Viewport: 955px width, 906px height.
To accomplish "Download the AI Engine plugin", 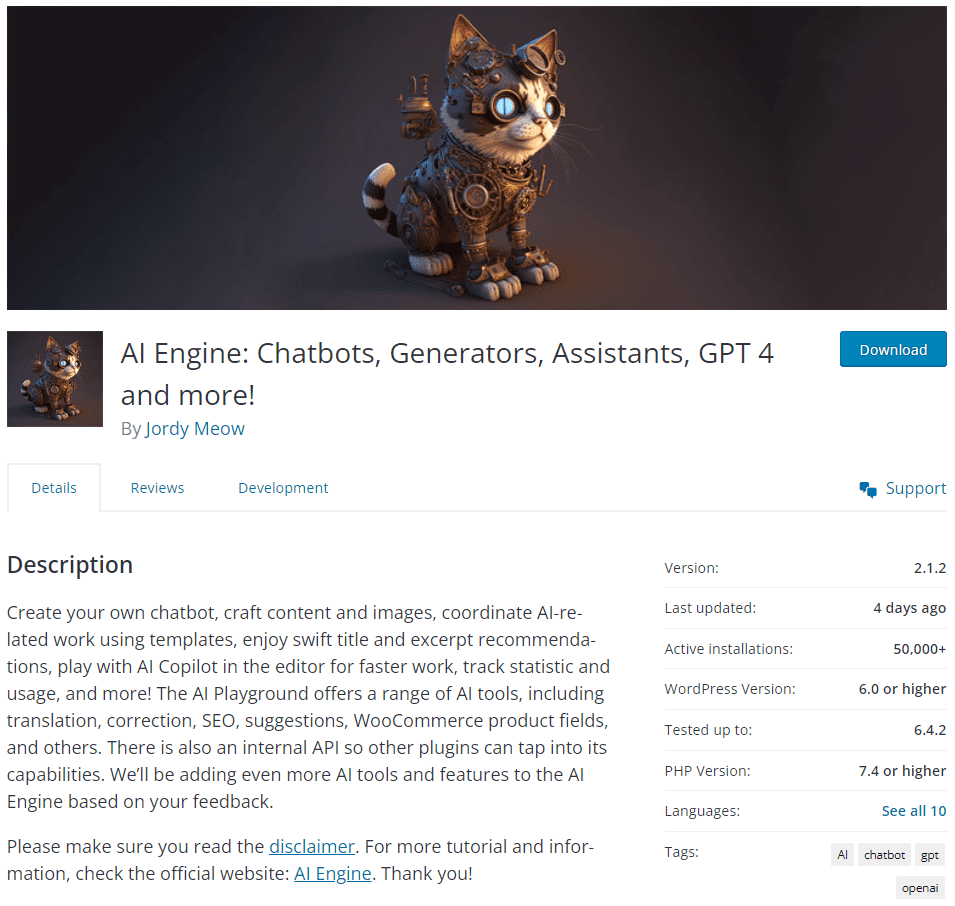I will [x=893, y=349].
